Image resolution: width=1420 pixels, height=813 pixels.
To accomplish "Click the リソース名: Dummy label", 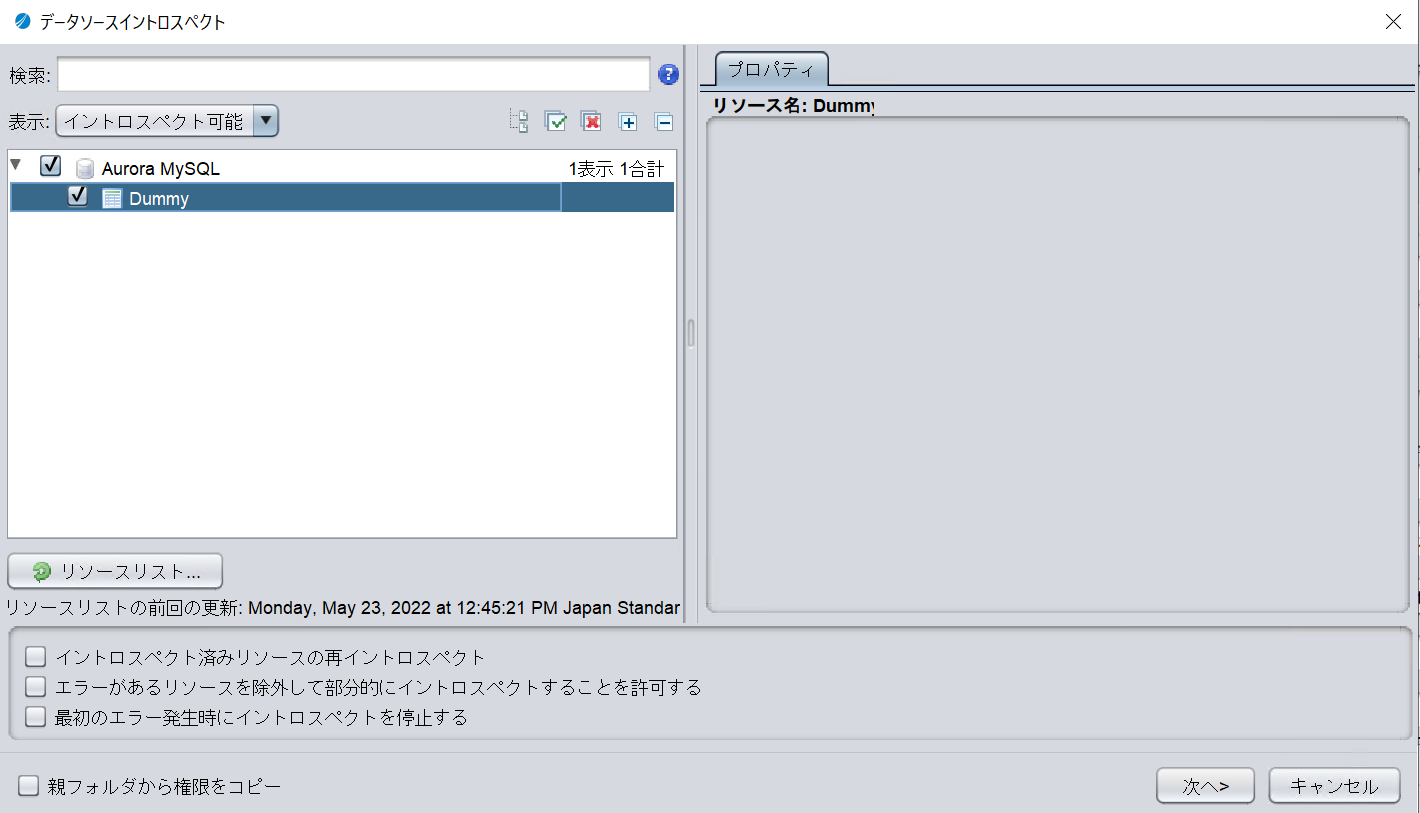I will (x=794, y=105).
